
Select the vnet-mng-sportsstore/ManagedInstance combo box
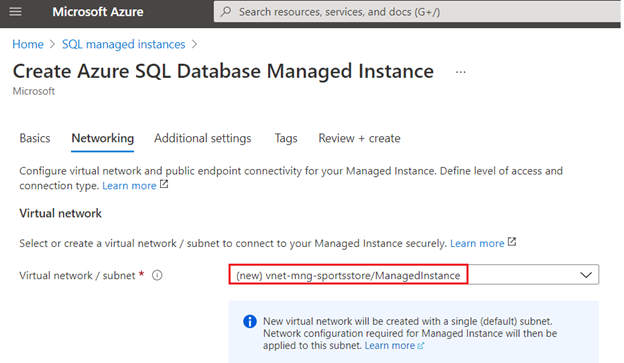pos(413,275)
